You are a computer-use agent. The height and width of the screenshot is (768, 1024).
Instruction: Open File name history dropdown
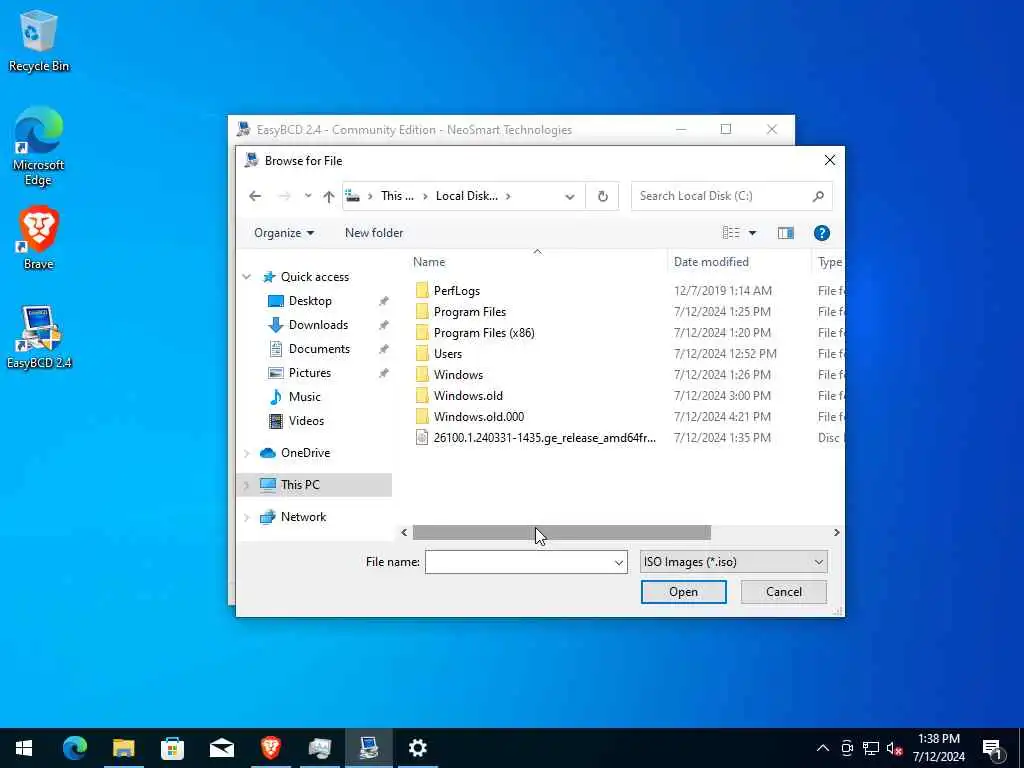pos(618,562)
